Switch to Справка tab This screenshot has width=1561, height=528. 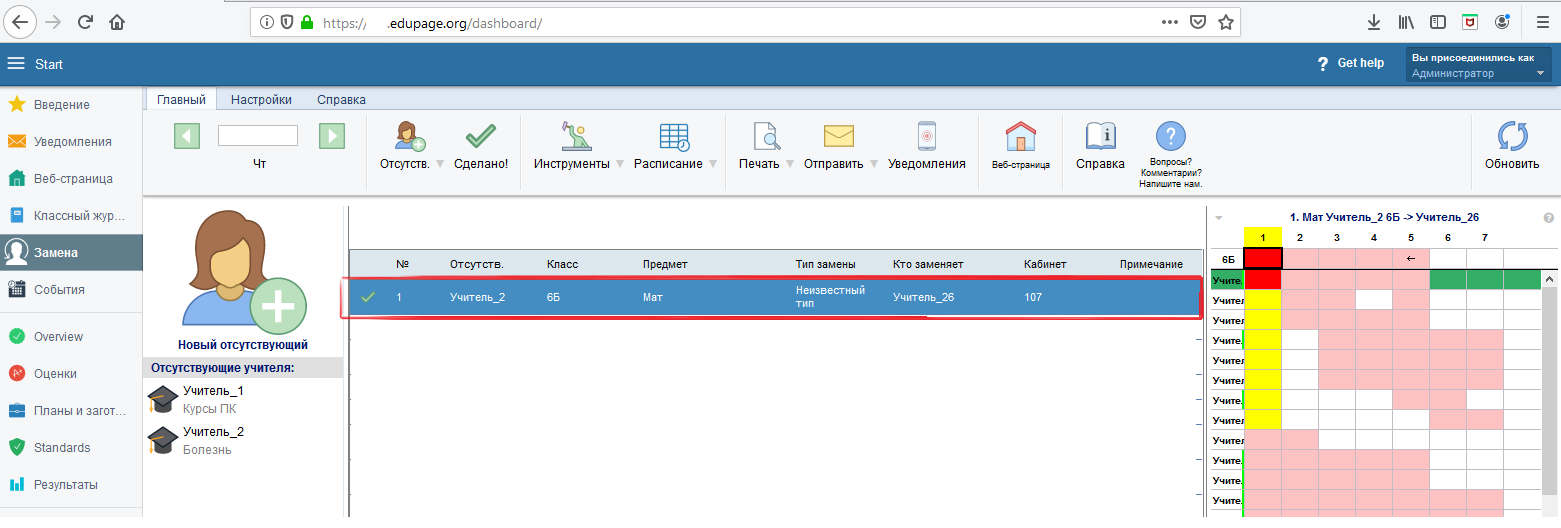[341, 100]
